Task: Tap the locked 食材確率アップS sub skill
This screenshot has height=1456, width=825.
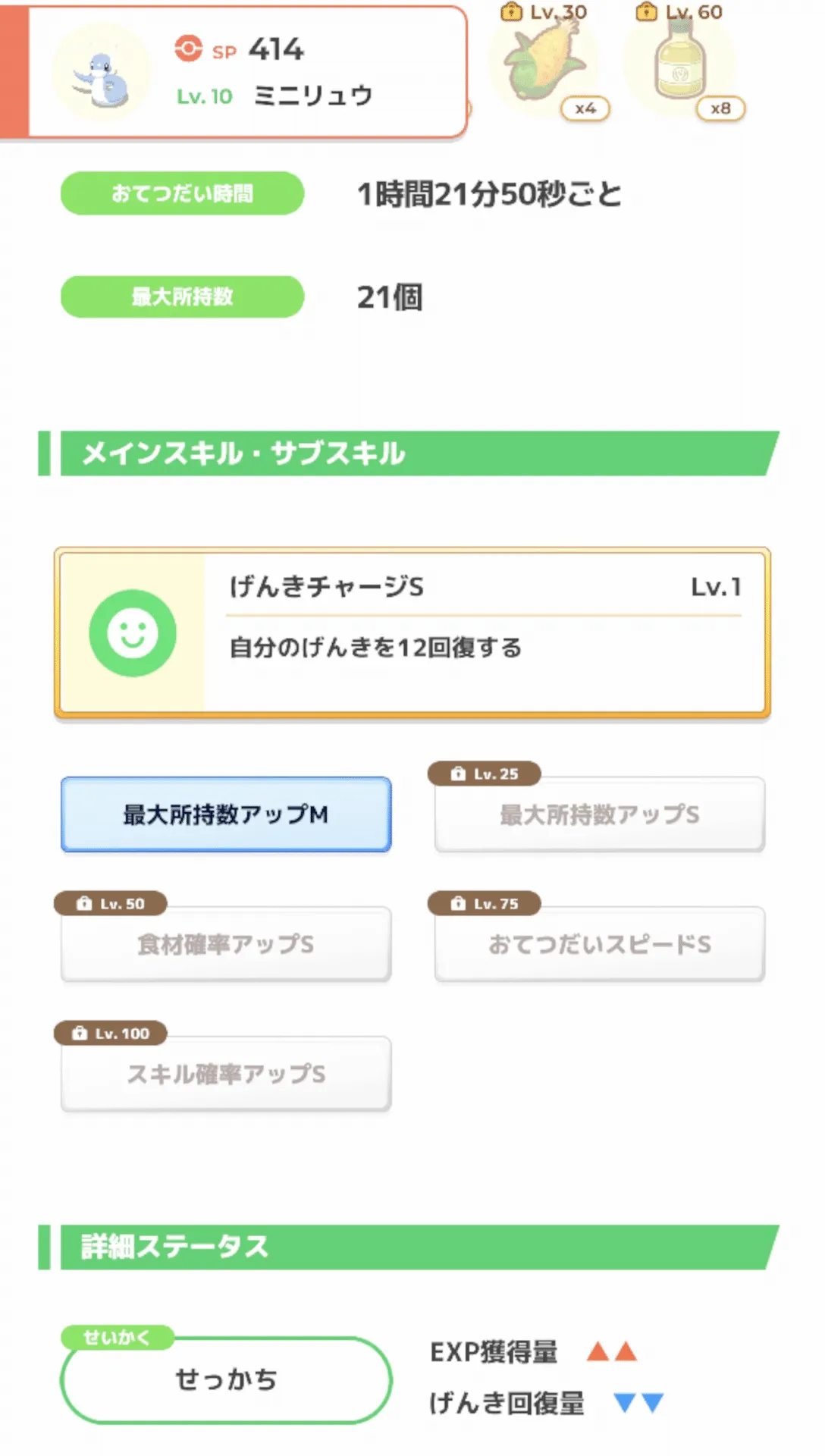Action: pyautogui.click(x=226, y=944)
